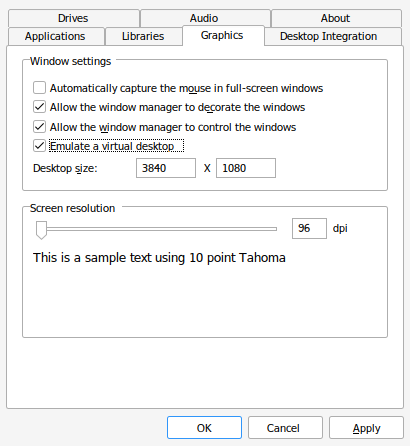Open the Drives tab
This screenshot has height=446, width=410.
(x=73, y=18)
